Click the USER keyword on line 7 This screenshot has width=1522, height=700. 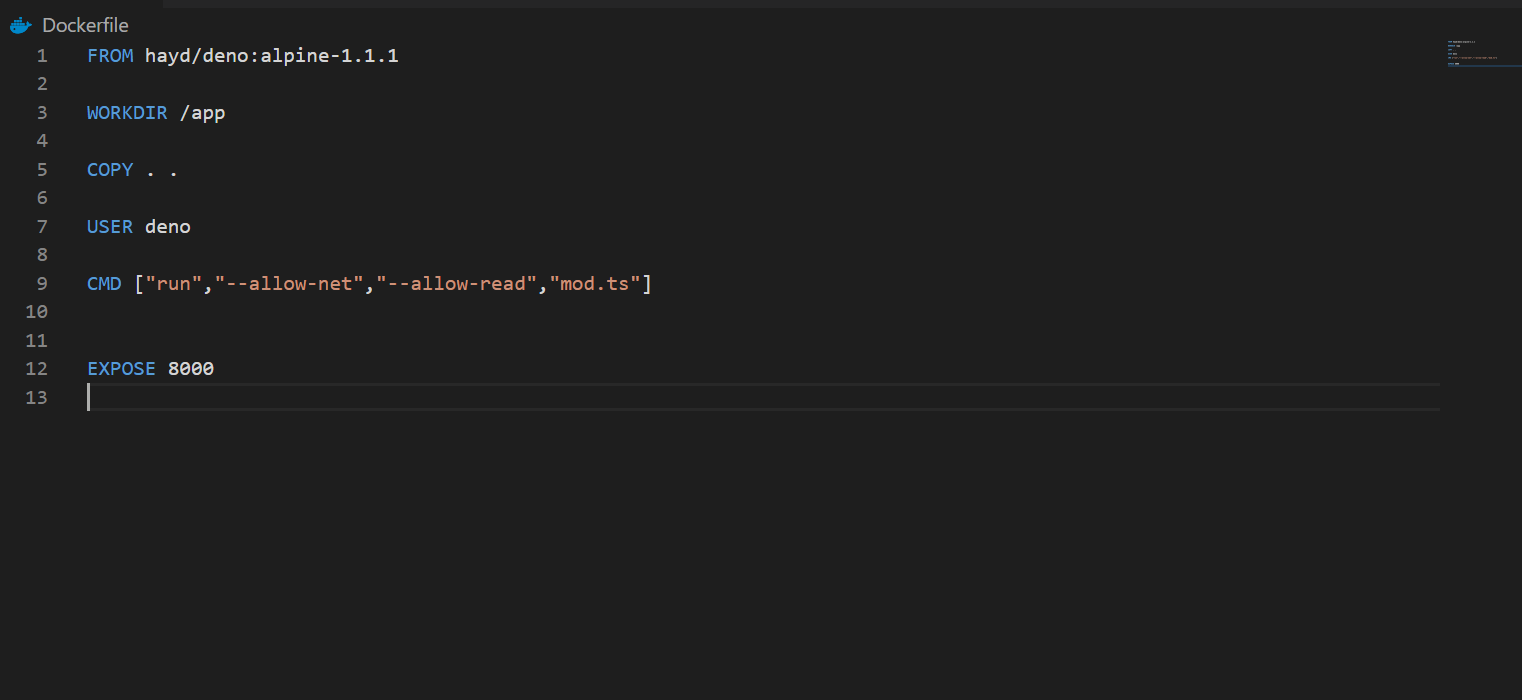[110, 227]
